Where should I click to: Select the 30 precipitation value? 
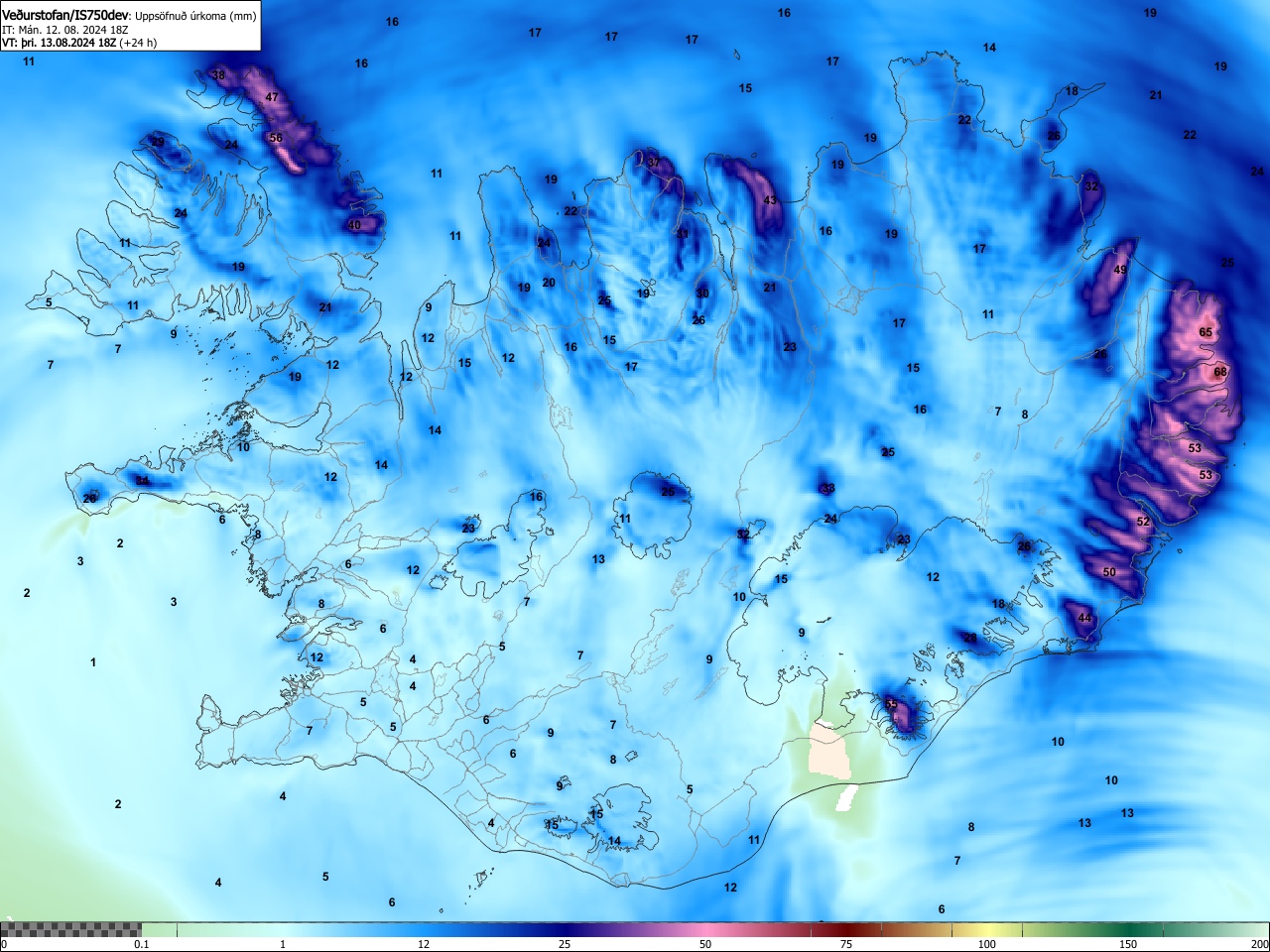(702, 294)
